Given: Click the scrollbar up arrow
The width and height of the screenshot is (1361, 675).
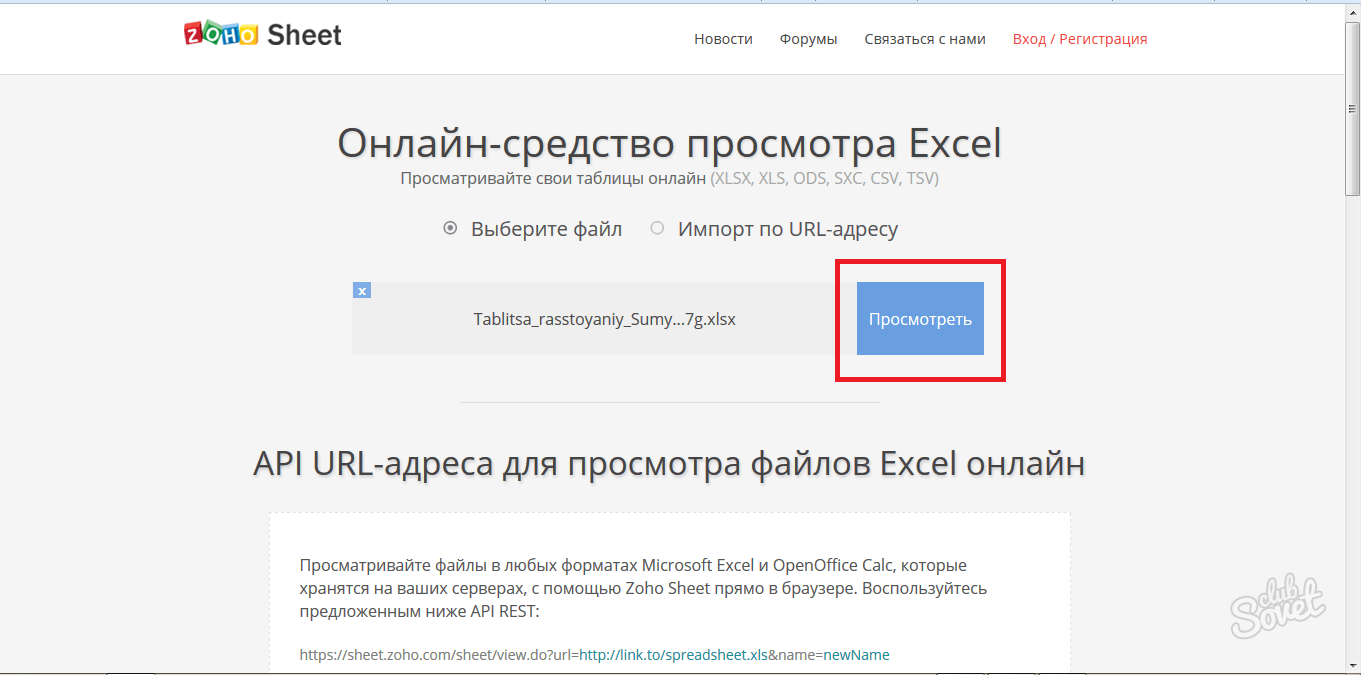Looking at the screenshot, I should (1352, 10).
